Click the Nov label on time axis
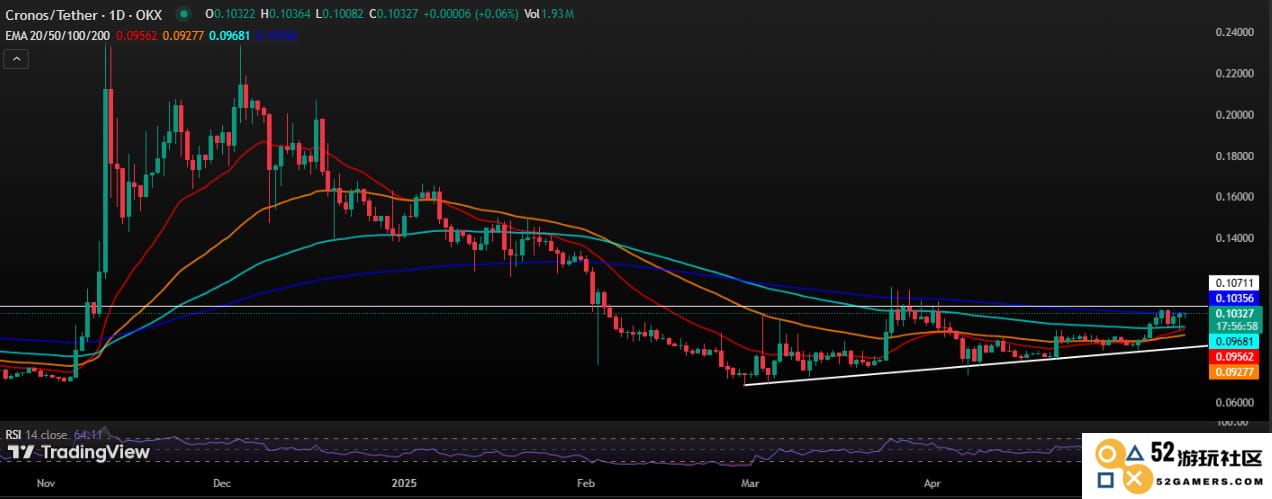The height and width of the screenshot is (499, 1272). point(44,481)
